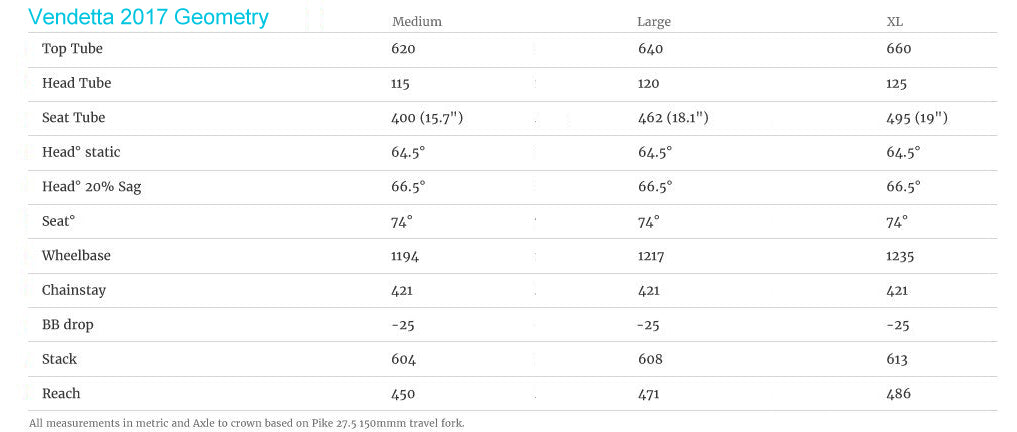The height and width of the screenshot is (432, 1017).
Task: Click the Reach row label
Action: pyautogui.click(x=61, y=394)
